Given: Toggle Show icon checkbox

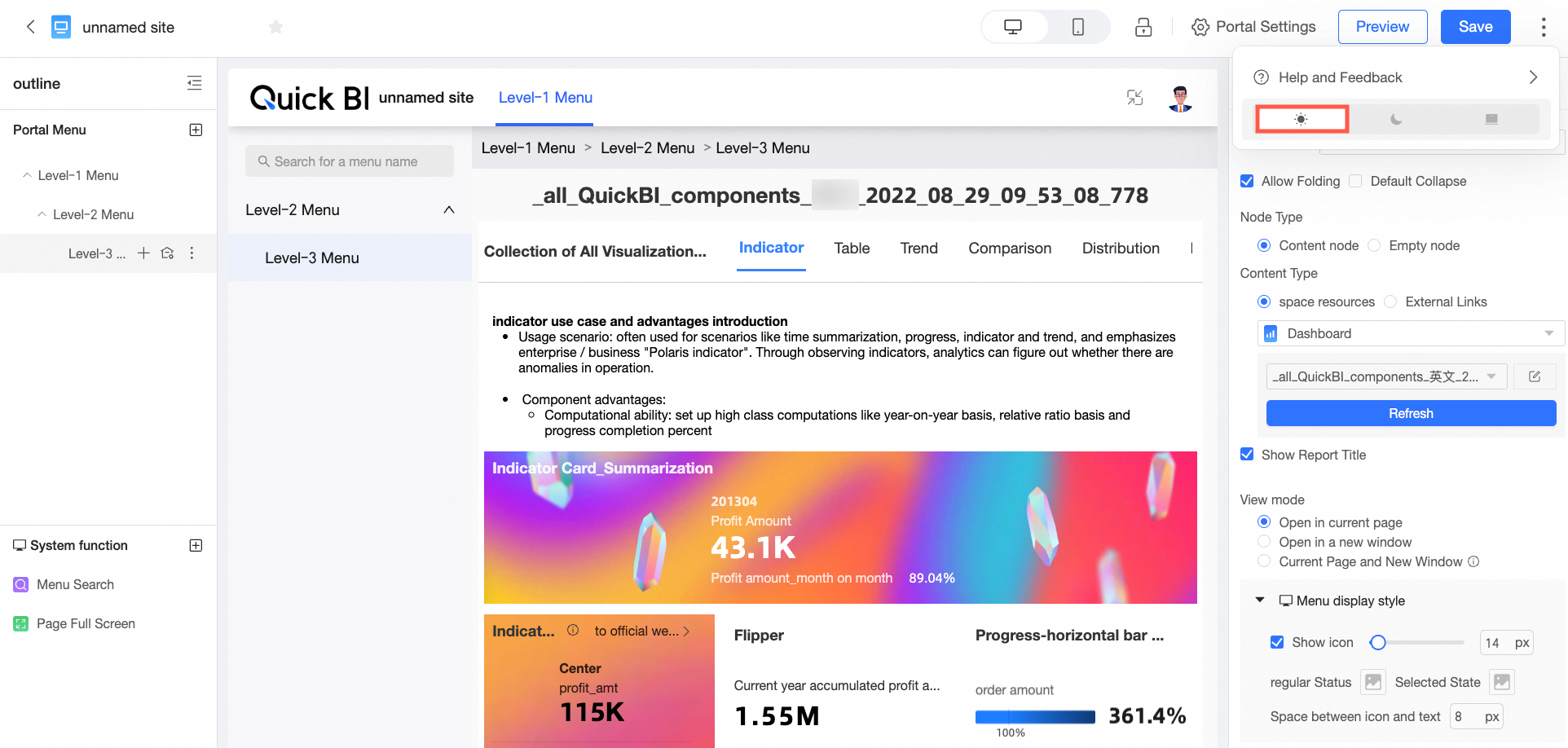Looking at the screenshot, I should [1277, 642].
